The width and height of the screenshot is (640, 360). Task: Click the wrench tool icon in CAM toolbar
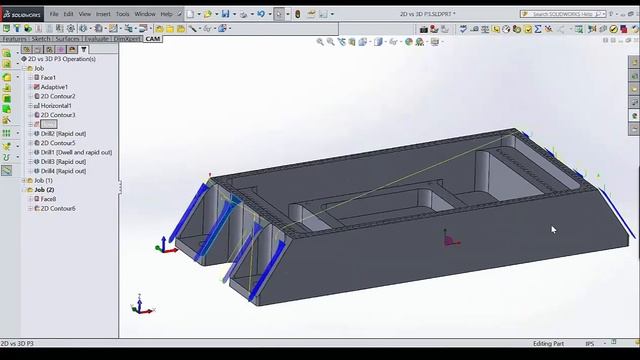pos(192,28)
